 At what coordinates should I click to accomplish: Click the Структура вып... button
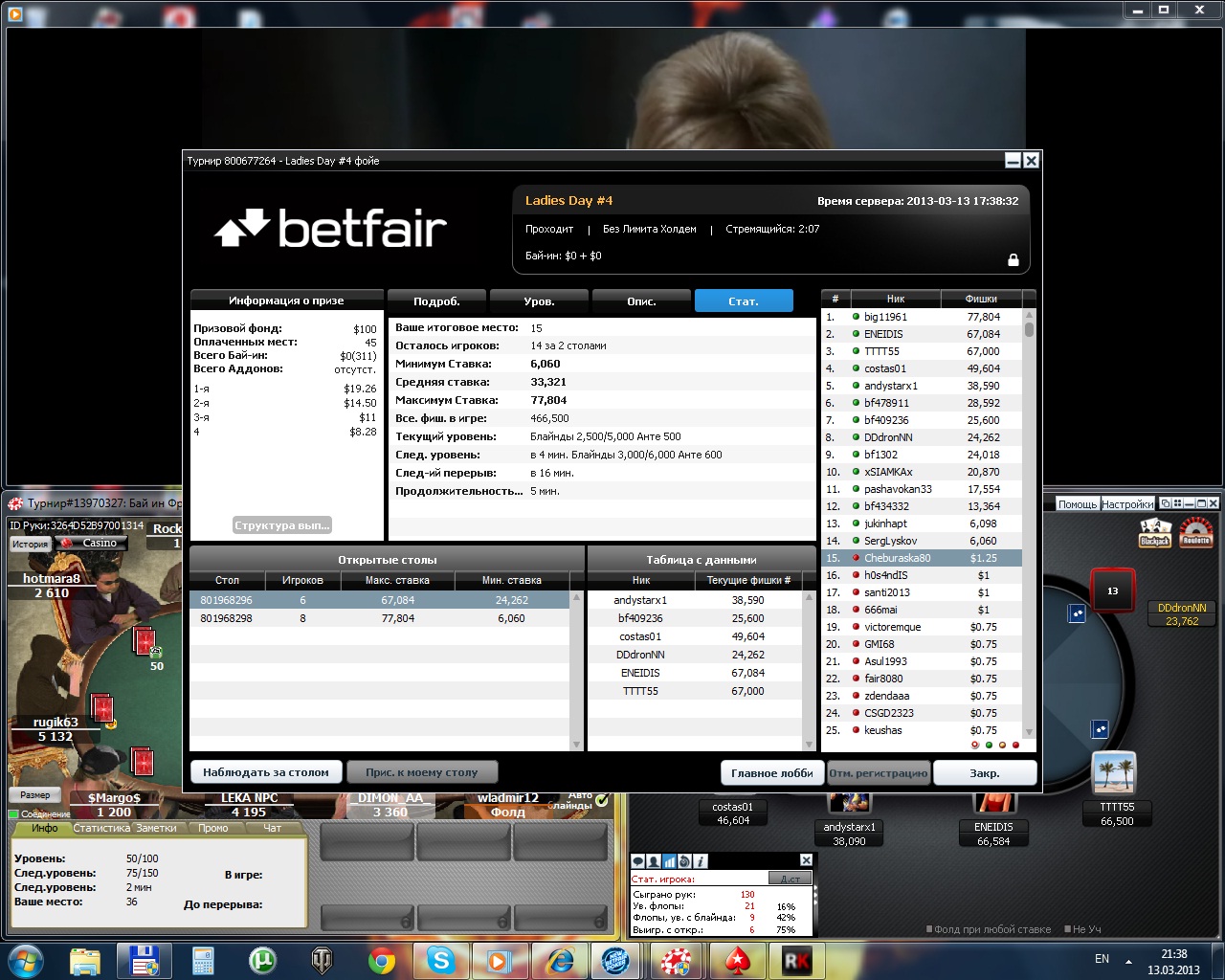coord(282,525)
